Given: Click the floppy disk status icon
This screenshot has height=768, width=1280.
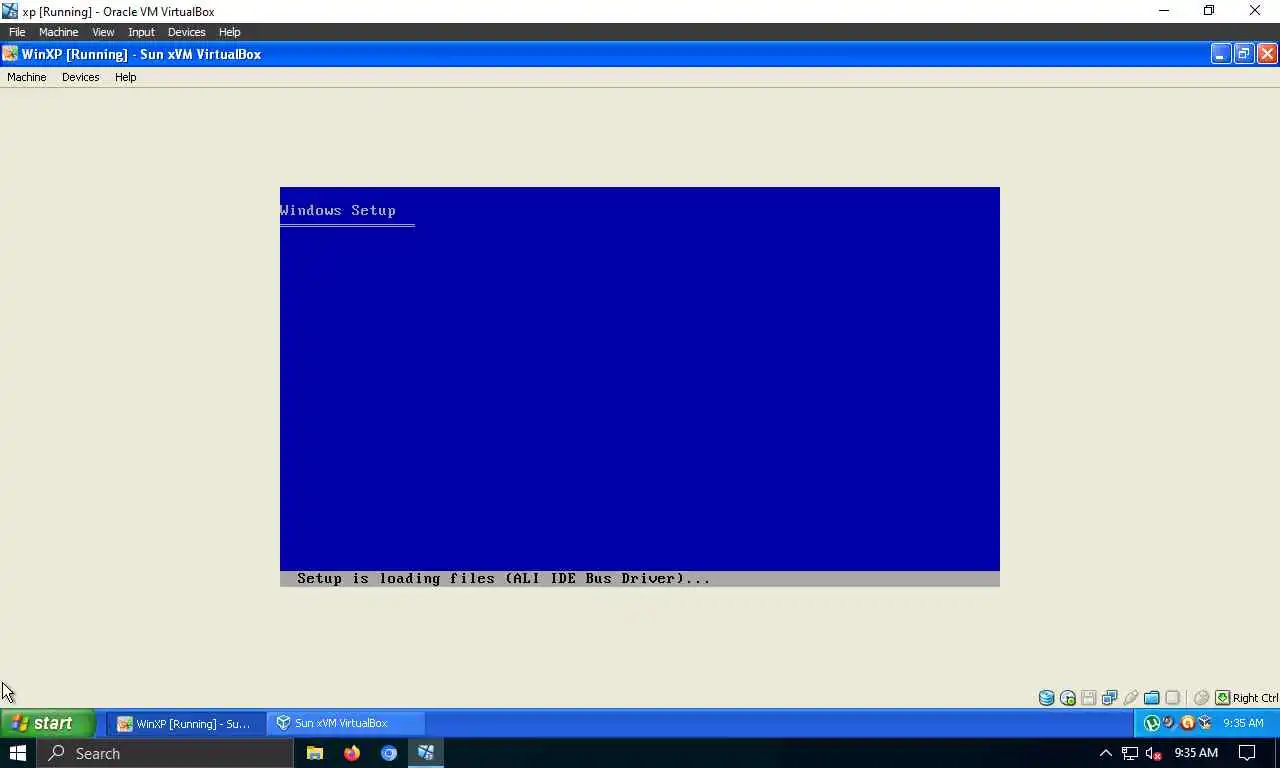Looking at the screenshot, I should click(x=1089, y=698).
